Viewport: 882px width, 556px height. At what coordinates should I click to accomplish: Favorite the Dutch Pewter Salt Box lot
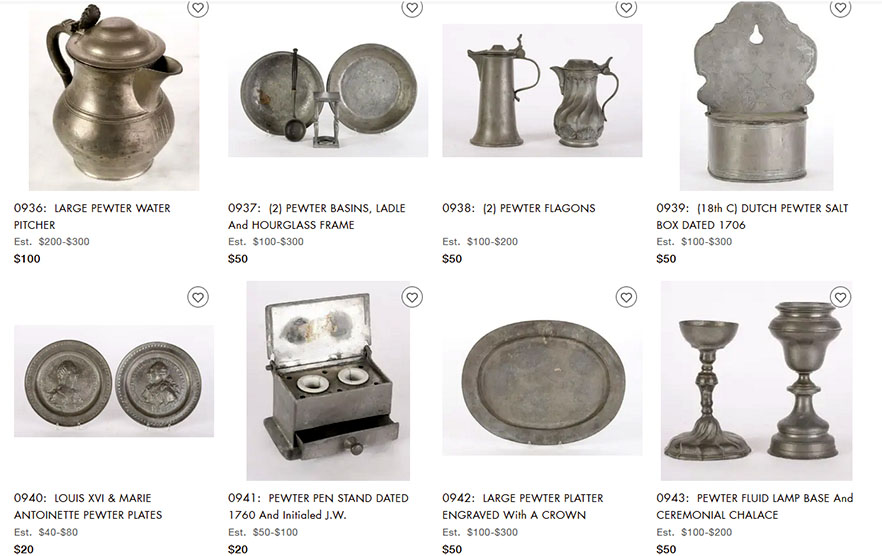840,7
